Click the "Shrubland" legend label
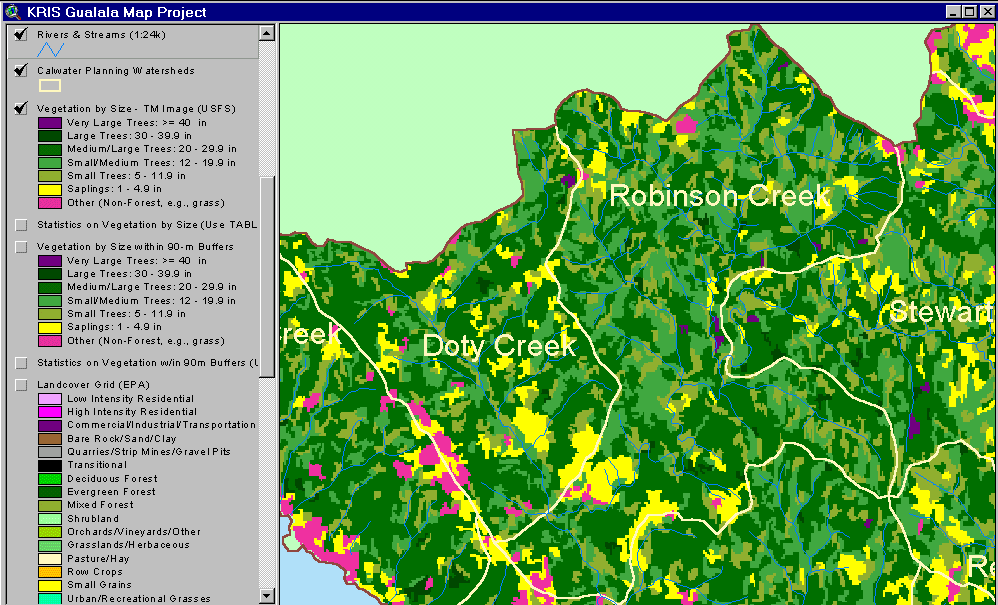This screenshot has width=998, height=605. point(93,518)
